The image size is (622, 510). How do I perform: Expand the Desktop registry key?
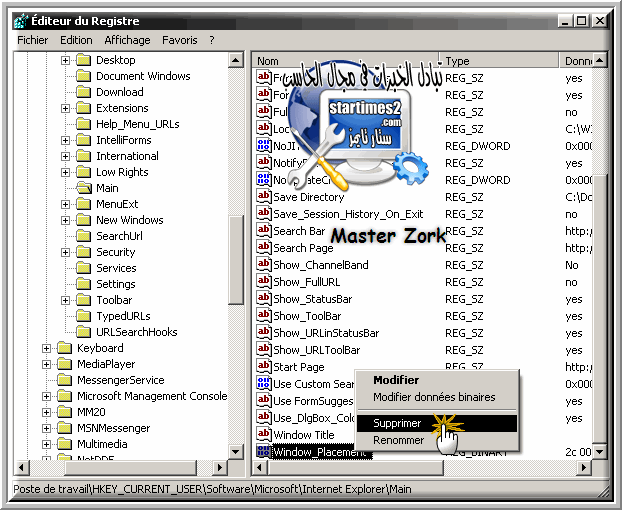tap(65, 60)
